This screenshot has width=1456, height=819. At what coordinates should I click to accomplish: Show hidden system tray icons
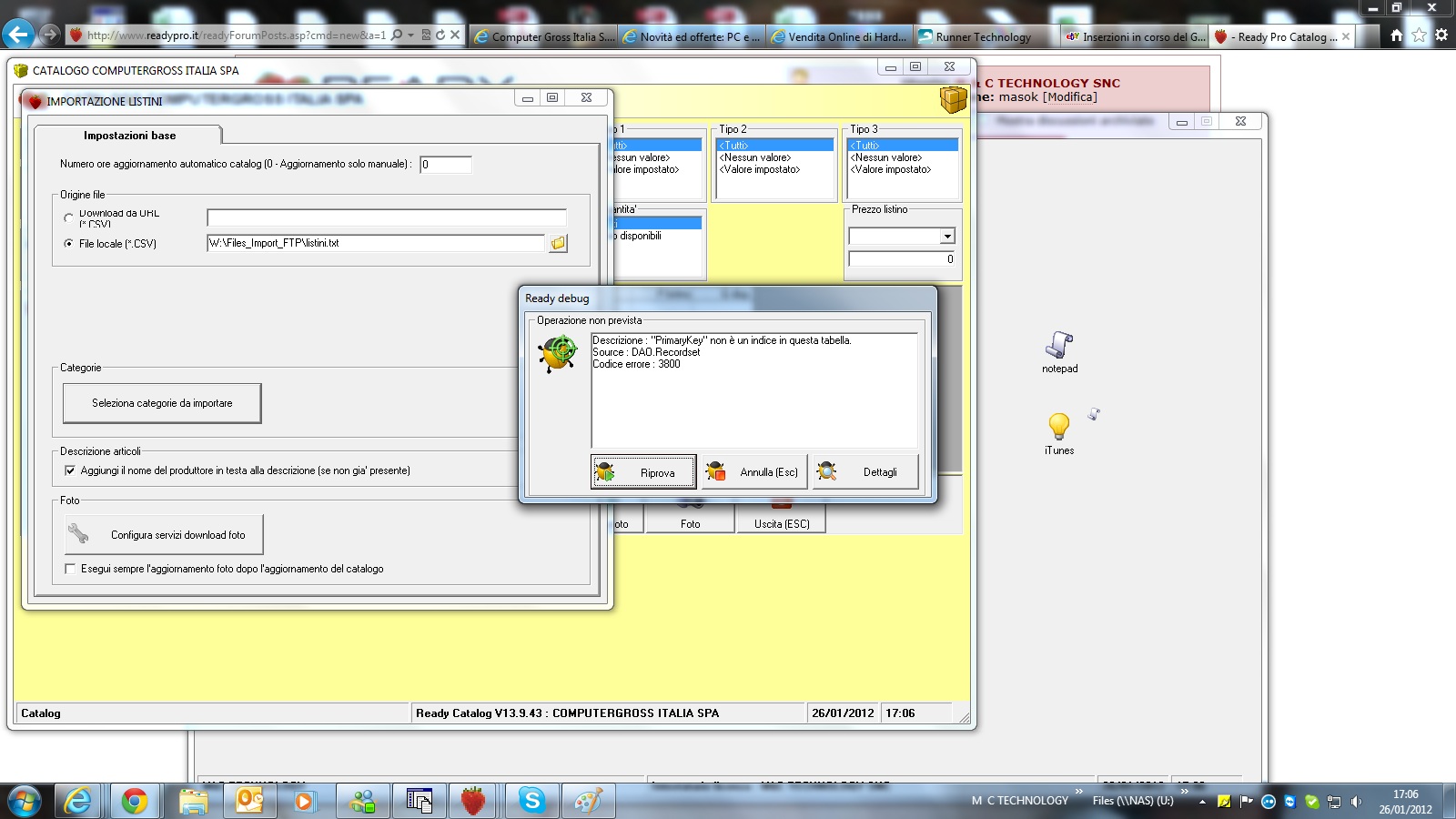pyautogui.click(x=1202, y=802)
